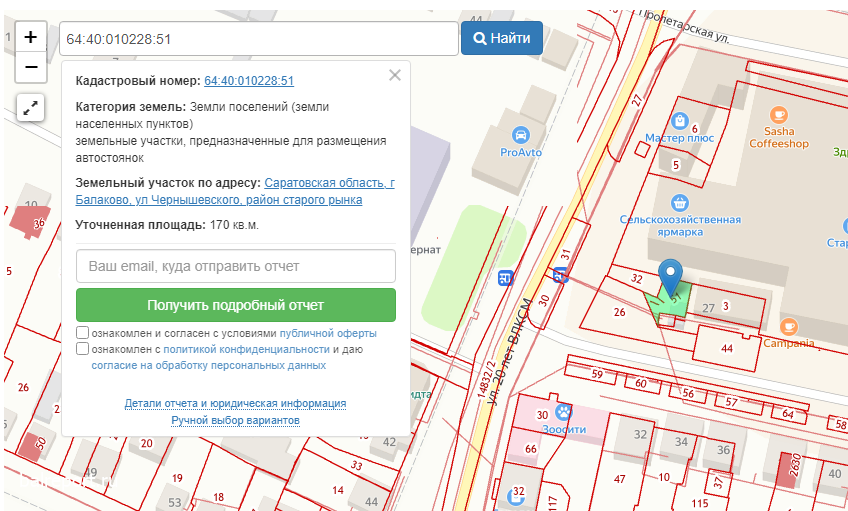Open Детали отчета и юридическая информация
The width and height of the screenshot is (848, 511).
click(235, 403)
